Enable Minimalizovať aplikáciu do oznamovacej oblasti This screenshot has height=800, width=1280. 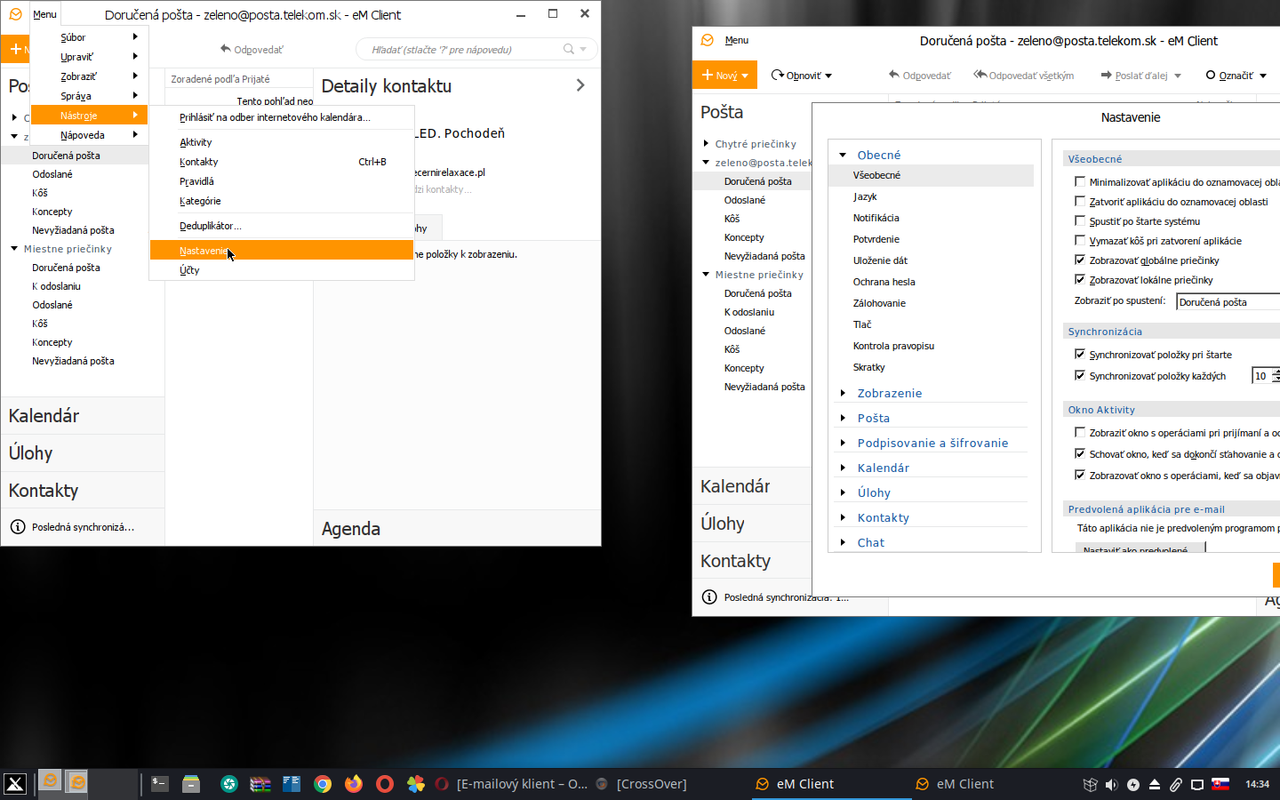tap(1080, 182)
